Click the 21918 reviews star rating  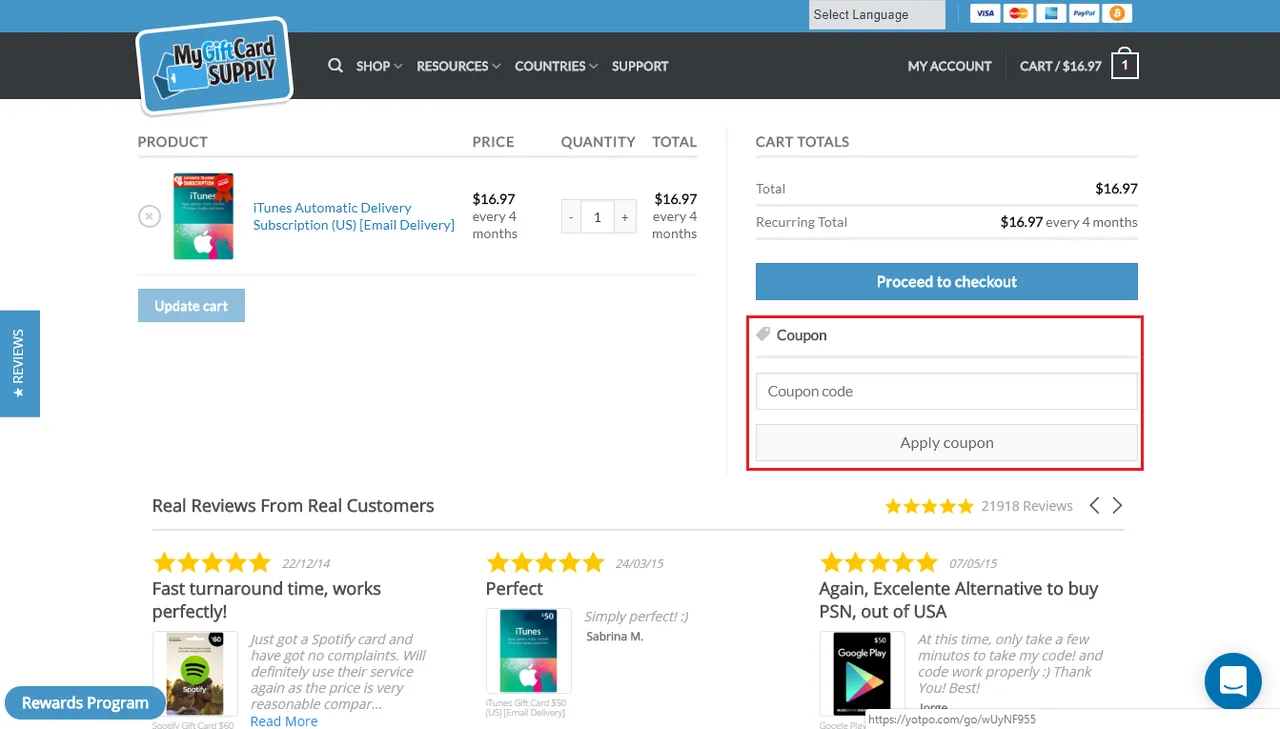point(929,506)
